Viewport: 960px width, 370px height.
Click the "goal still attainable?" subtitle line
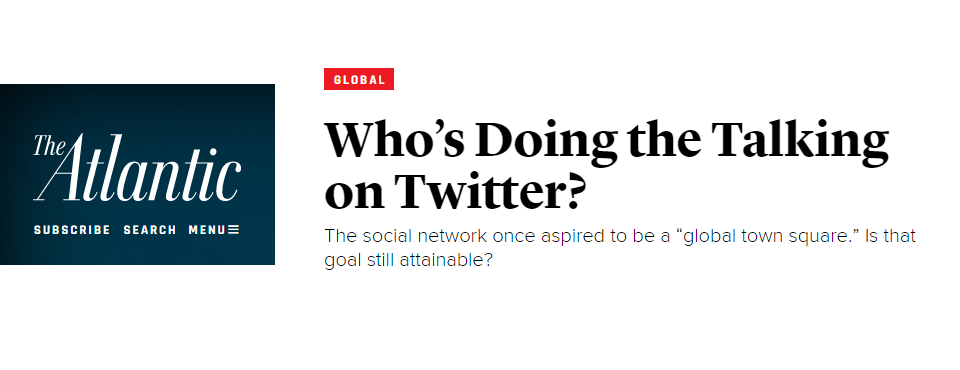(x=408, y=261)
